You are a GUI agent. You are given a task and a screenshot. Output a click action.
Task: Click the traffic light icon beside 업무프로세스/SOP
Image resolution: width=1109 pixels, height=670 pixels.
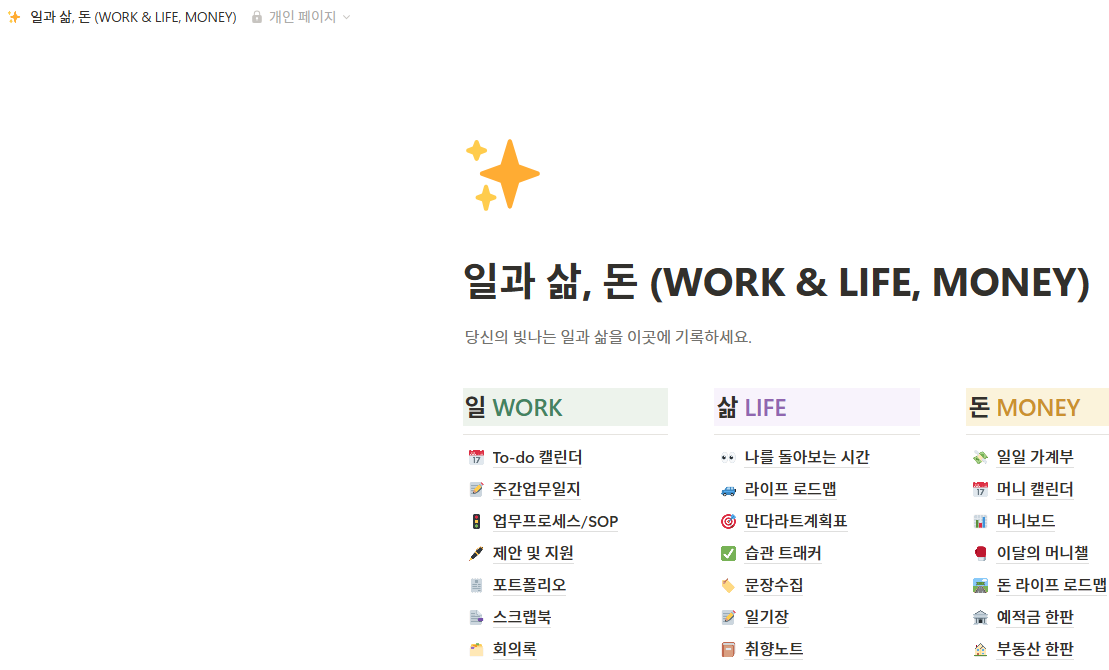[x=476, y=521]
